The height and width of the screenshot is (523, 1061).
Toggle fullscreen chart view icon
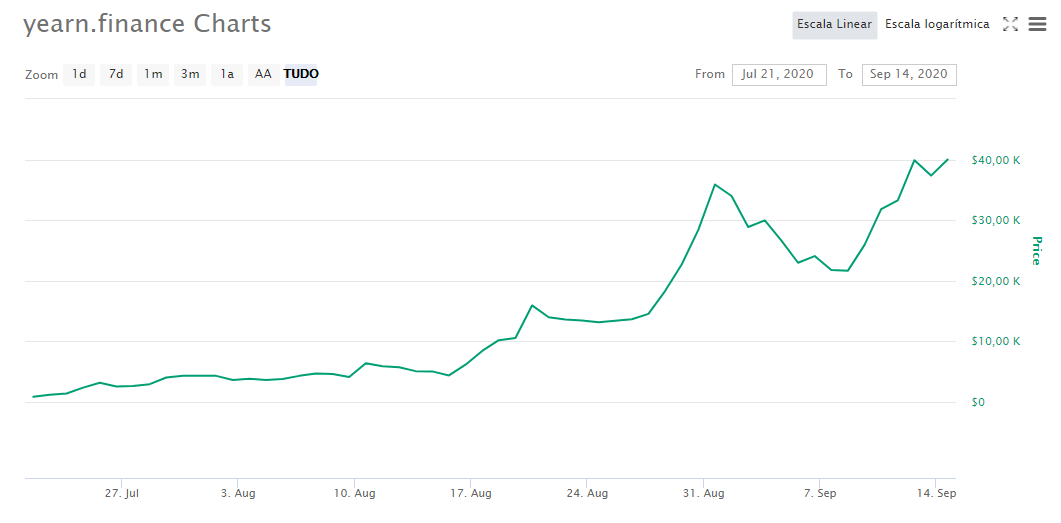1010,24
